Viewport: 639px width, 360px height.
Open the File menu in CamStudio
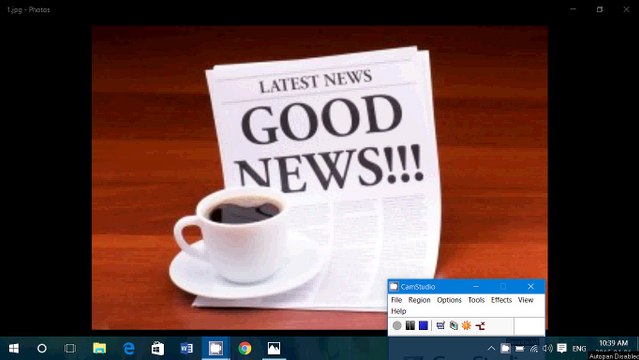[x=397, y=300]
